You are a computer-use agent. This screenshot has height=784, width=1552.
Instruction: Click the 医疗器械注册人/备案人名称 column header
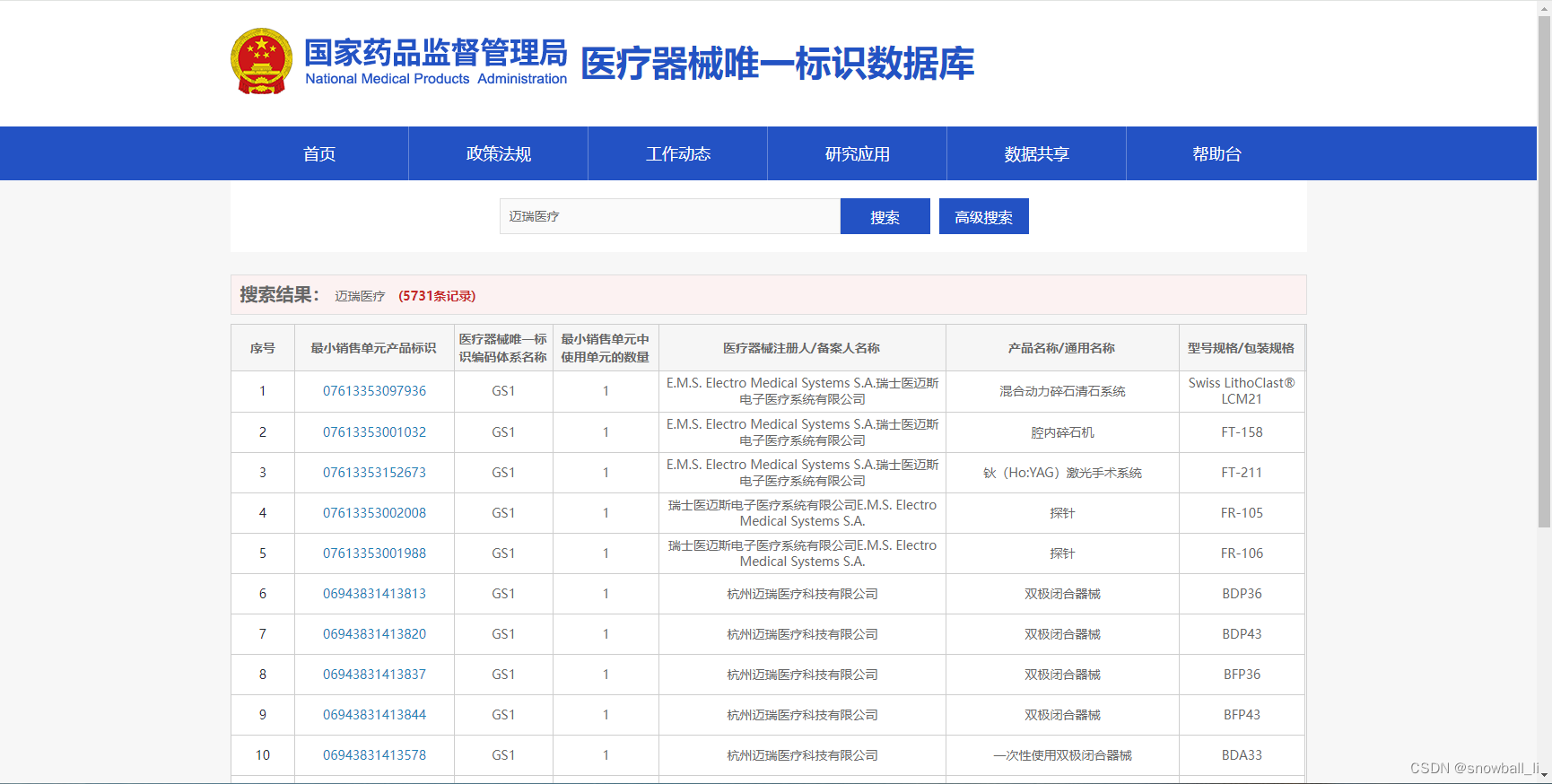[802, 348]
